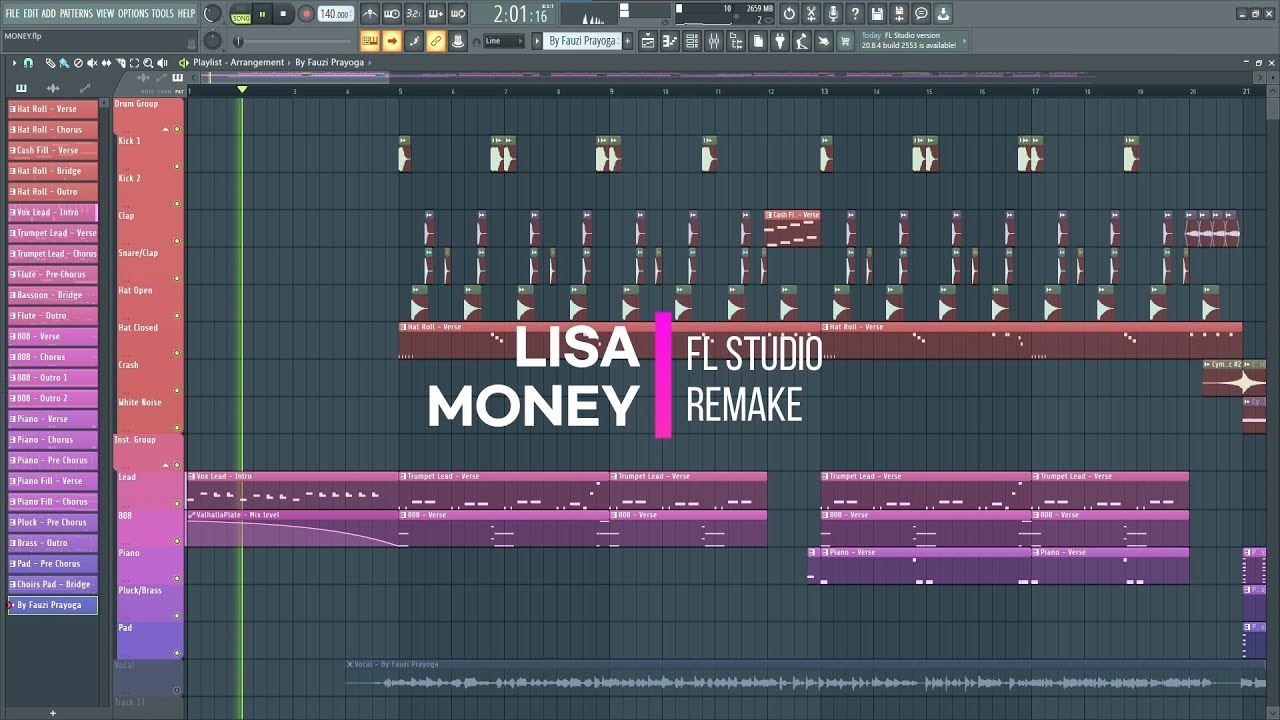Open the magnet snap menu in playlist
The width and height of the screenshot is (1280, 720).
[28, 63]
